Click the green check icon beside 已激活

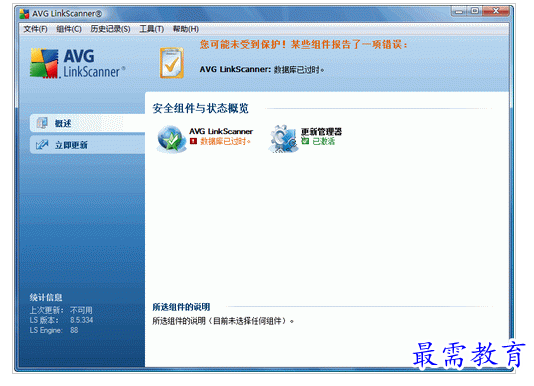tap(305, 141)
